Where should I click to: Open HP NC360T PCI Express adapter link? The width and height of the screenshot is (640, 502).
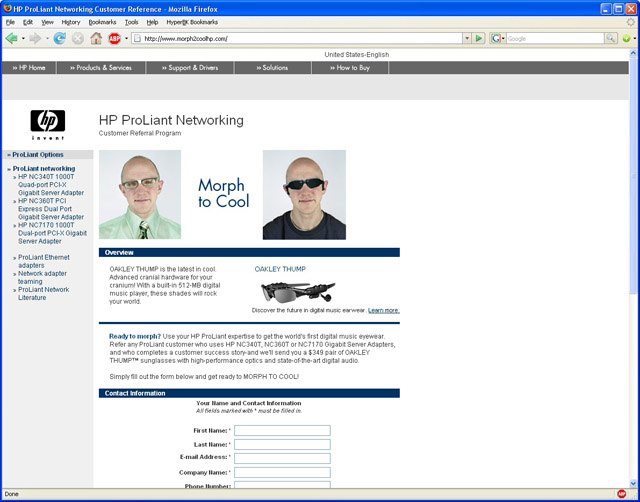tap(51, 209)
